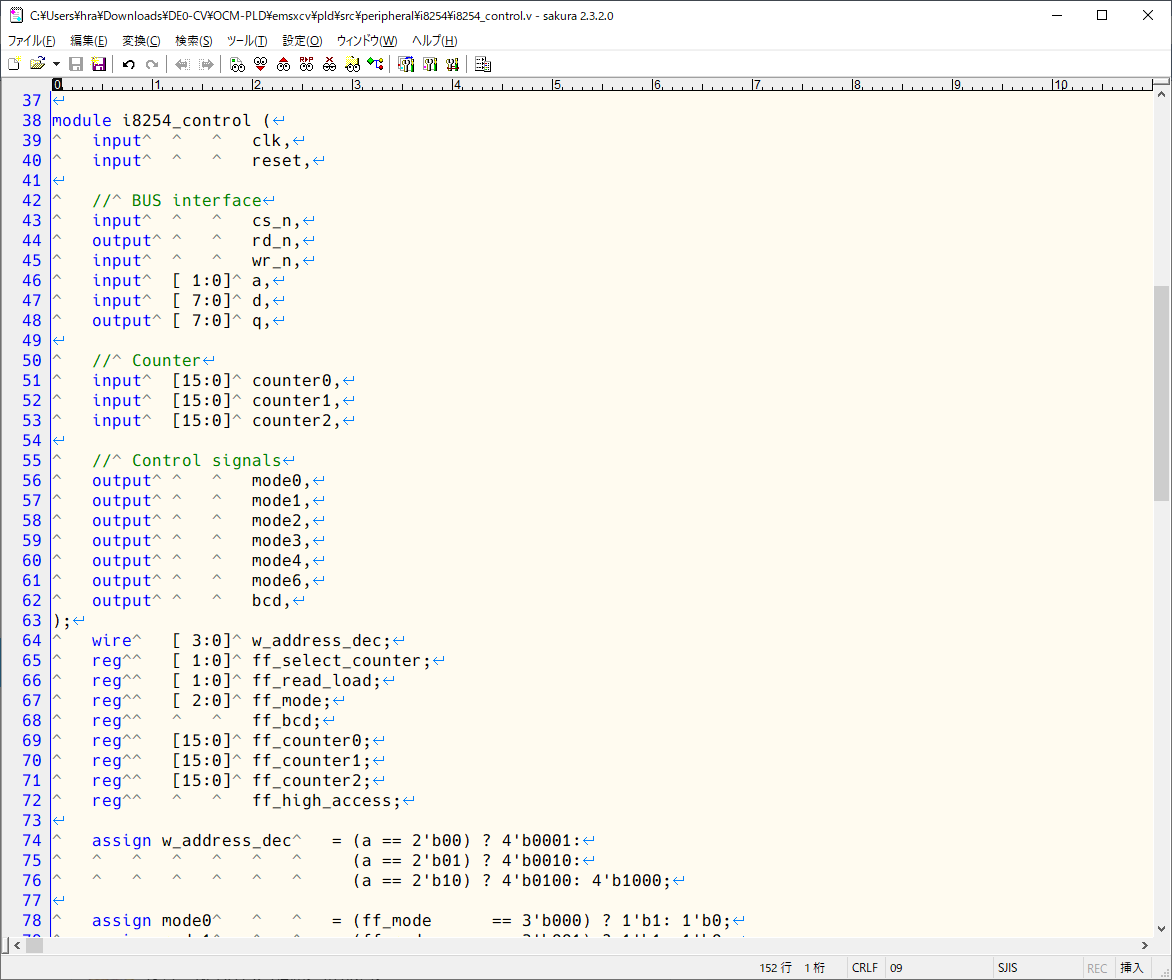Click 'bcd,' on line 62

click(271, 601)
